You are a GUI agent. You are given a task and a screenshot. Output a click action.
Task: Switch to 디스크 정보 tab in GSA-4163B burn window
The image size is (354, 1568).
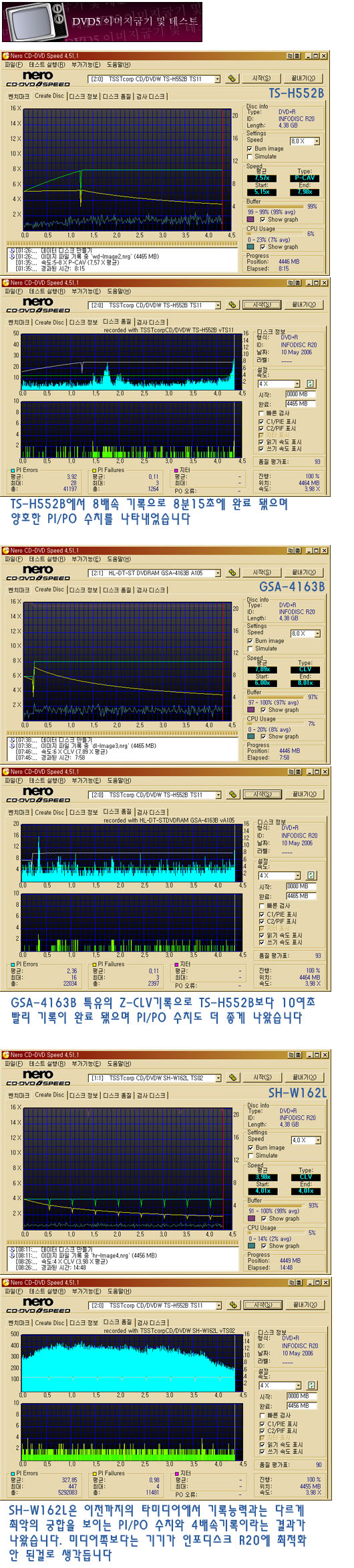click(x=83, y=590)
